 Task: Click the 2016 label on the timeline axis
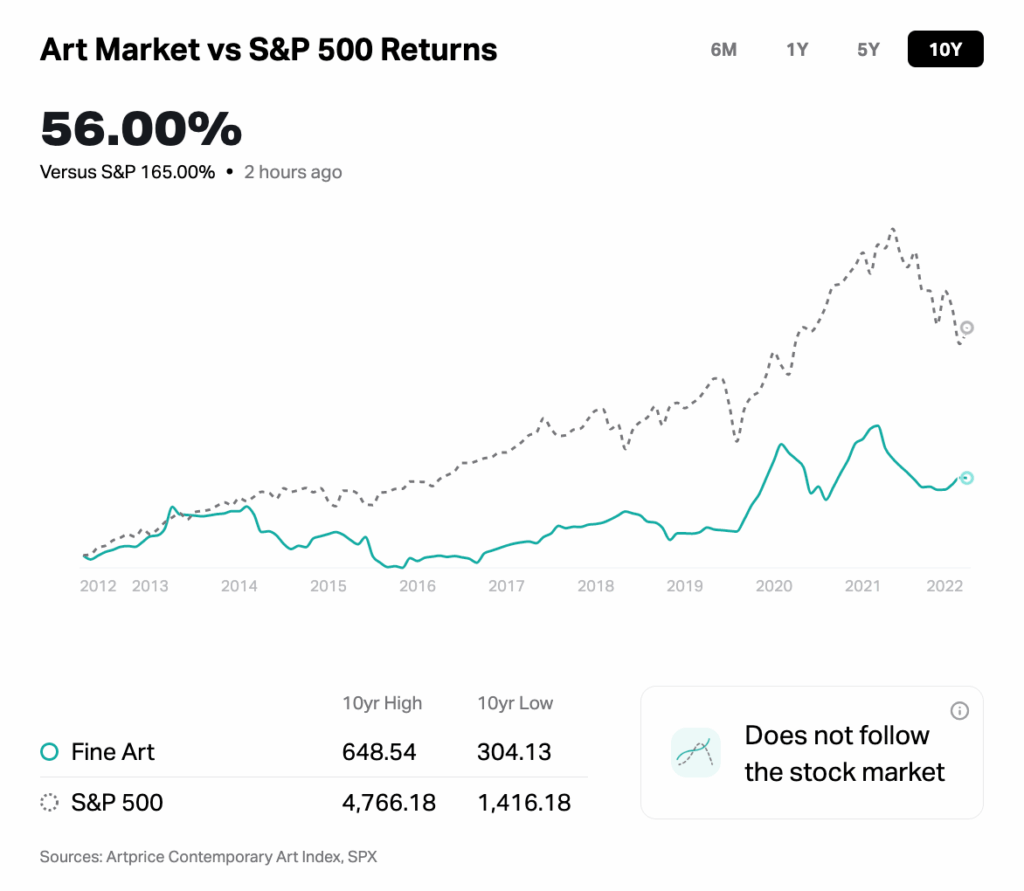pyautogui.click(x=417, y=586)
